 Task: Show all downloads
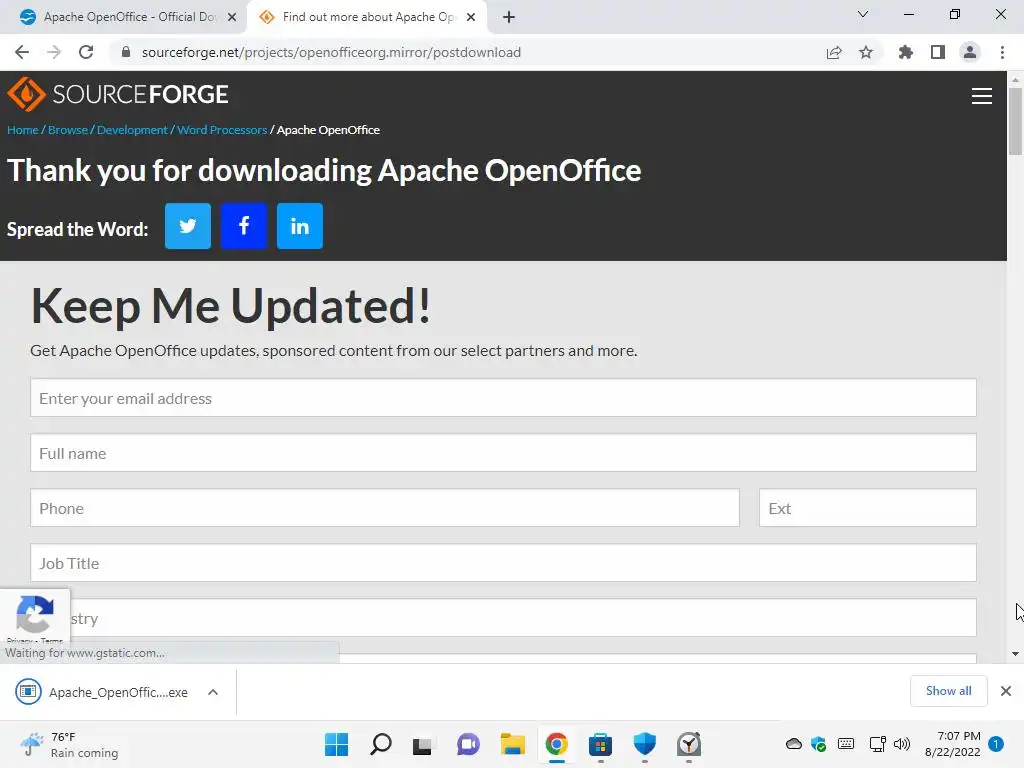(948, 691)
